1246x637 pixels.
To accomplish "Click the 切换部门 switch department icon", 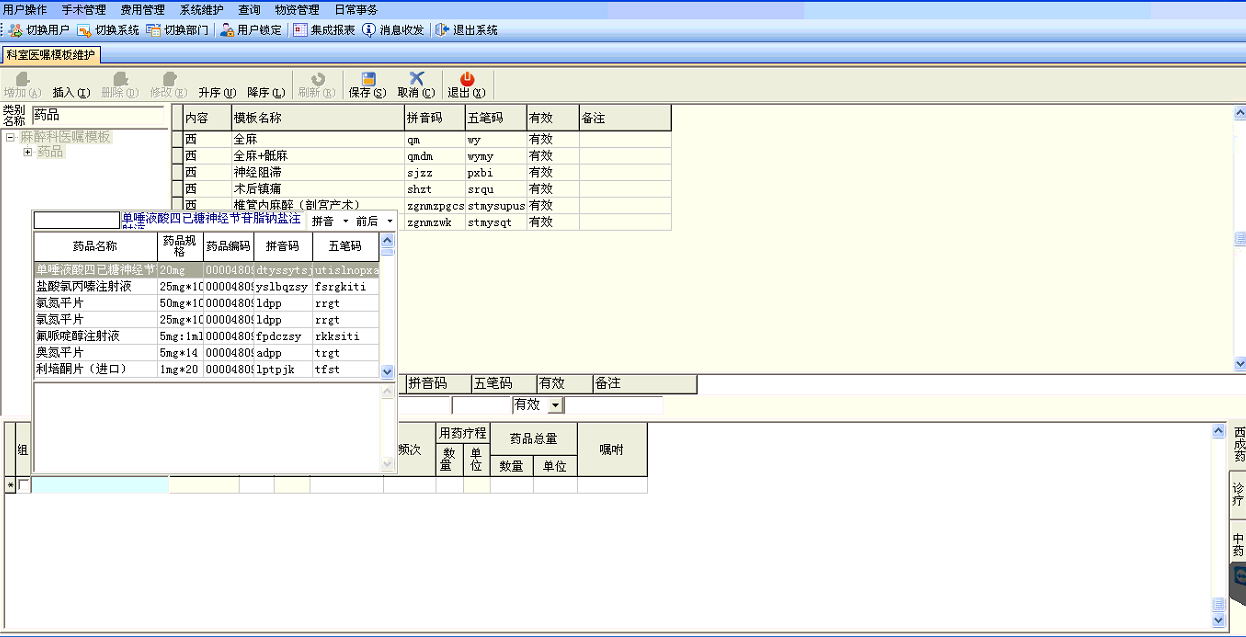I will coord(153,30).
